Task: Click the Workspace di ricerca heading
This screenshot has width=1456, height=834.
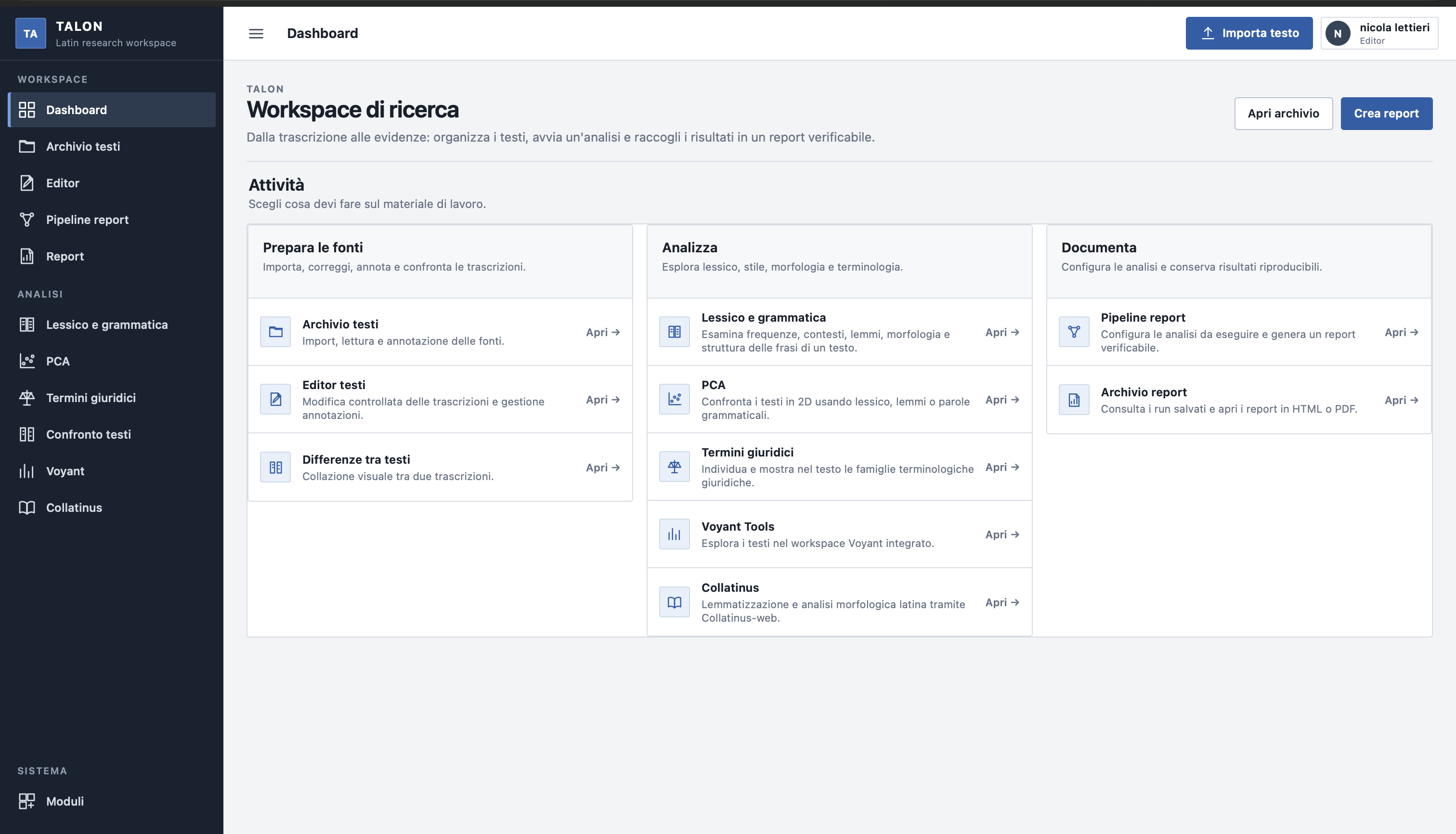Action: click(x=352, y=109)
